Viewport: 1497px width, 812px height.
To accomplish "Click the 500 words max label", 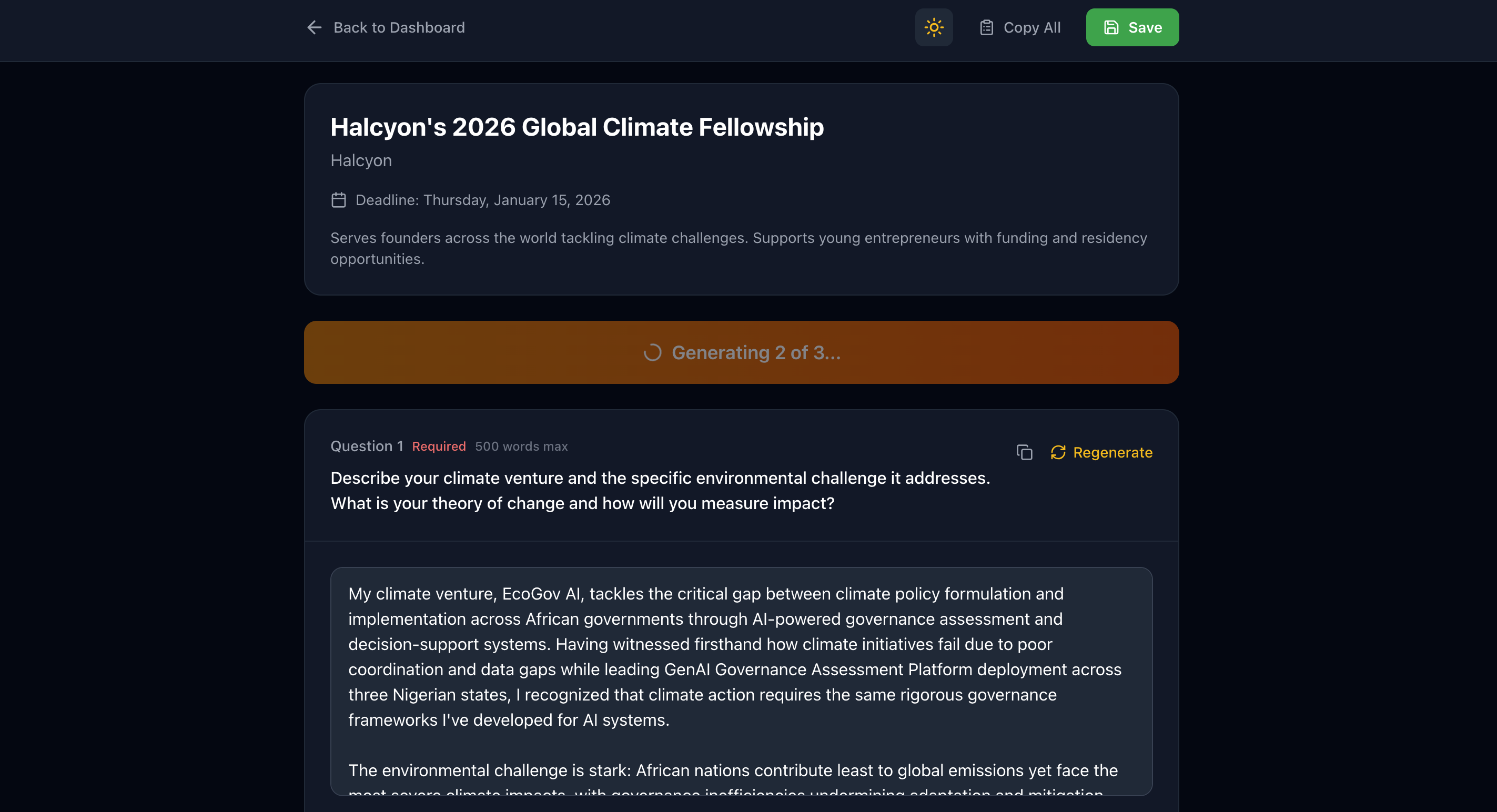I will (x=521, y=446).
